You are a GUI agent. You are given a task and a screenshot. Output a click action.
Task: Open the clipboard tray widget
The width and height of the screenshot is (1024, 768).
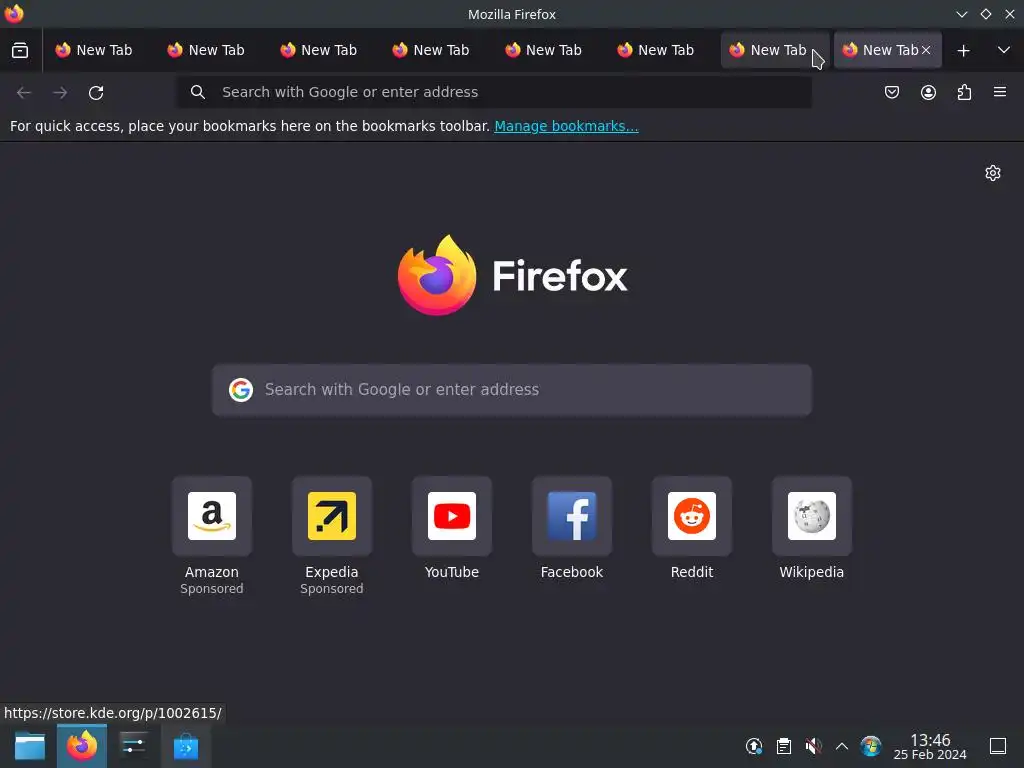pos(784,746)
